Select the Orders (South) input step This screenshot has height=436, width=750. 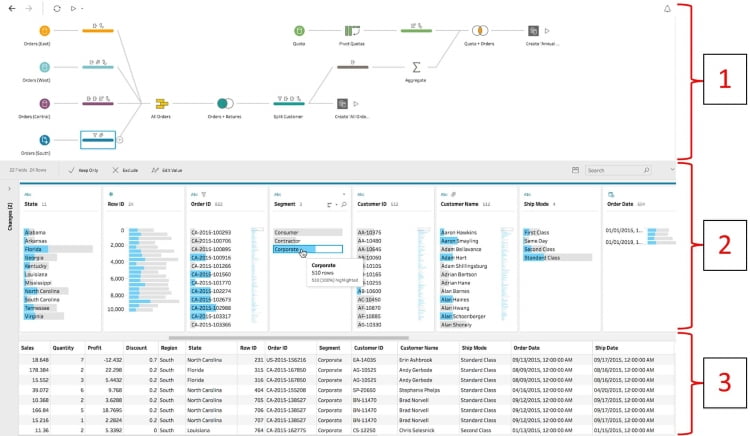[44, 140]
